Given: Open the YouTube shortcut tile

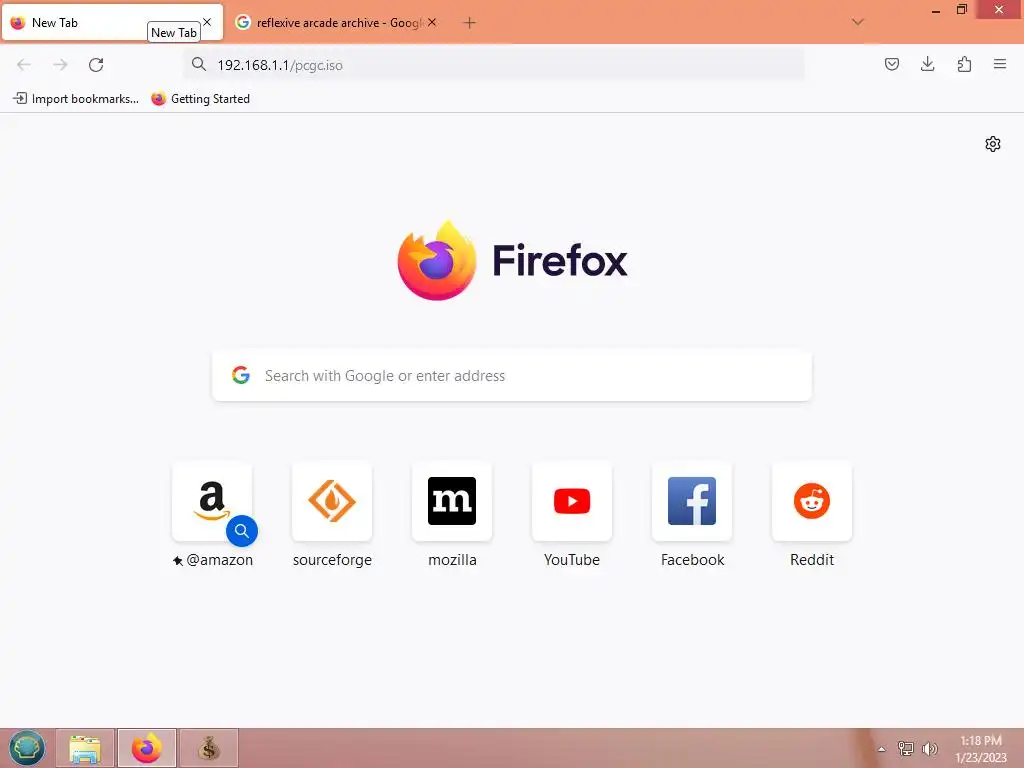Looking at the screenshot, I should click(x=572, y=502).
